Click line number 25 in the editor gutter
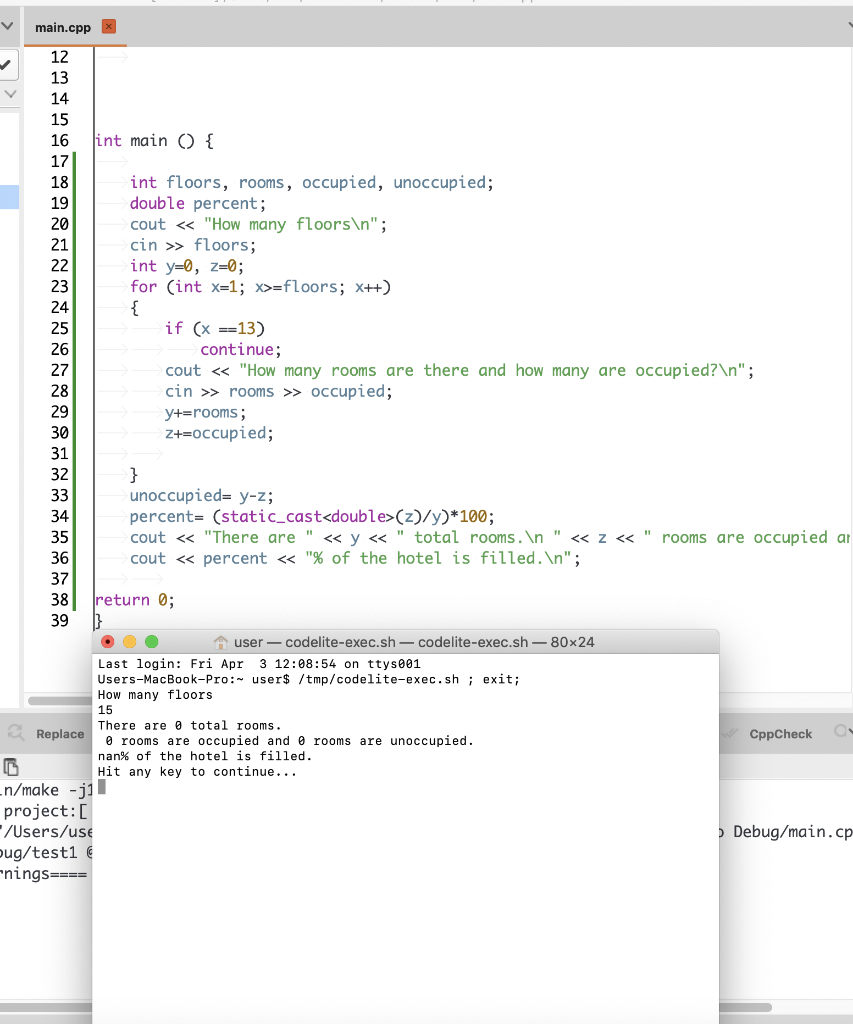Image resolution: width=853 pixels, height=1024 pixels. [x=60, y=328]
